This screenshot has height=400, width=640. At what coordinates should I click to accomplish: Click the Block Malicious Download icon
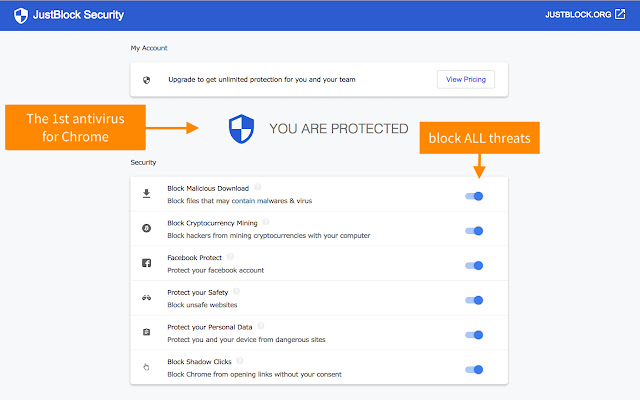[x=147, y=194]
